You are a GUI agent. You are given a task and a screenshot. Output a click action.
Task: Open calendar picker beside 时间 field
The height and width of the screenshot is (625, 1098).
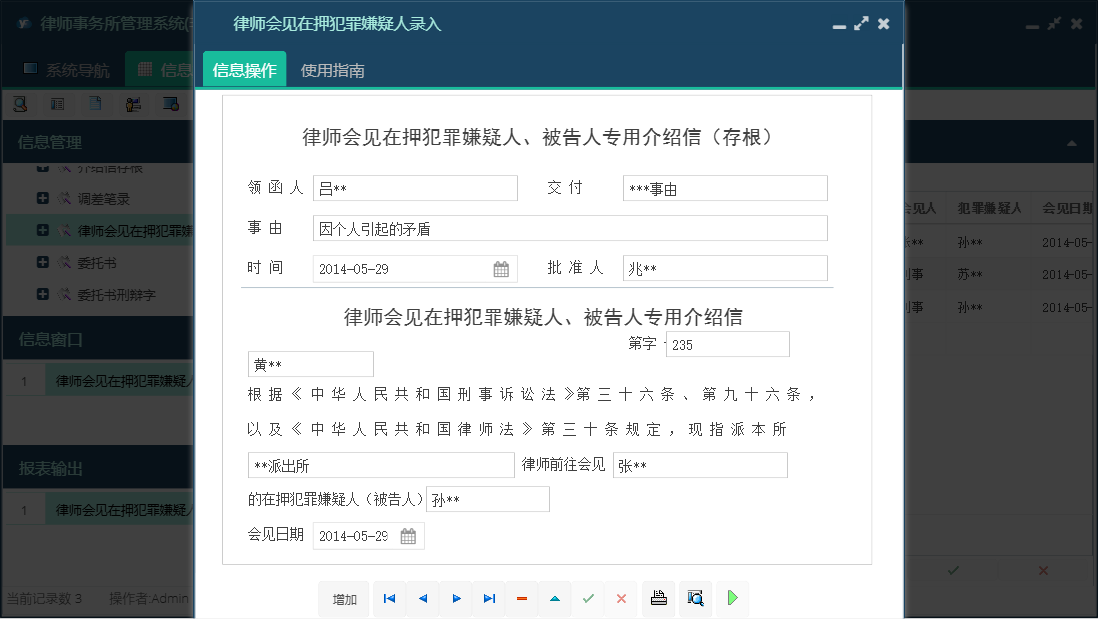coord(500,268)
